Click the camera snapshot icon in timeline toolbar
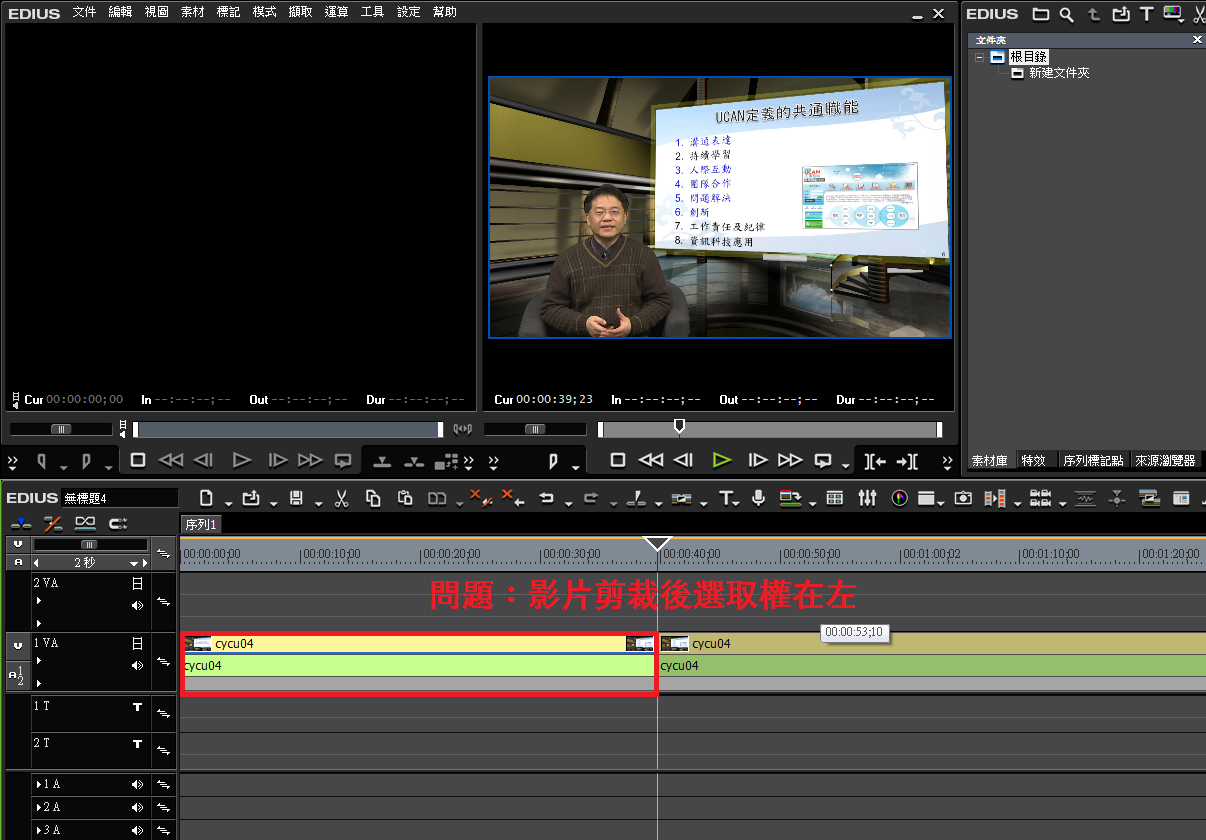This screenshot has height=840, width=1206. coord(963,498)
